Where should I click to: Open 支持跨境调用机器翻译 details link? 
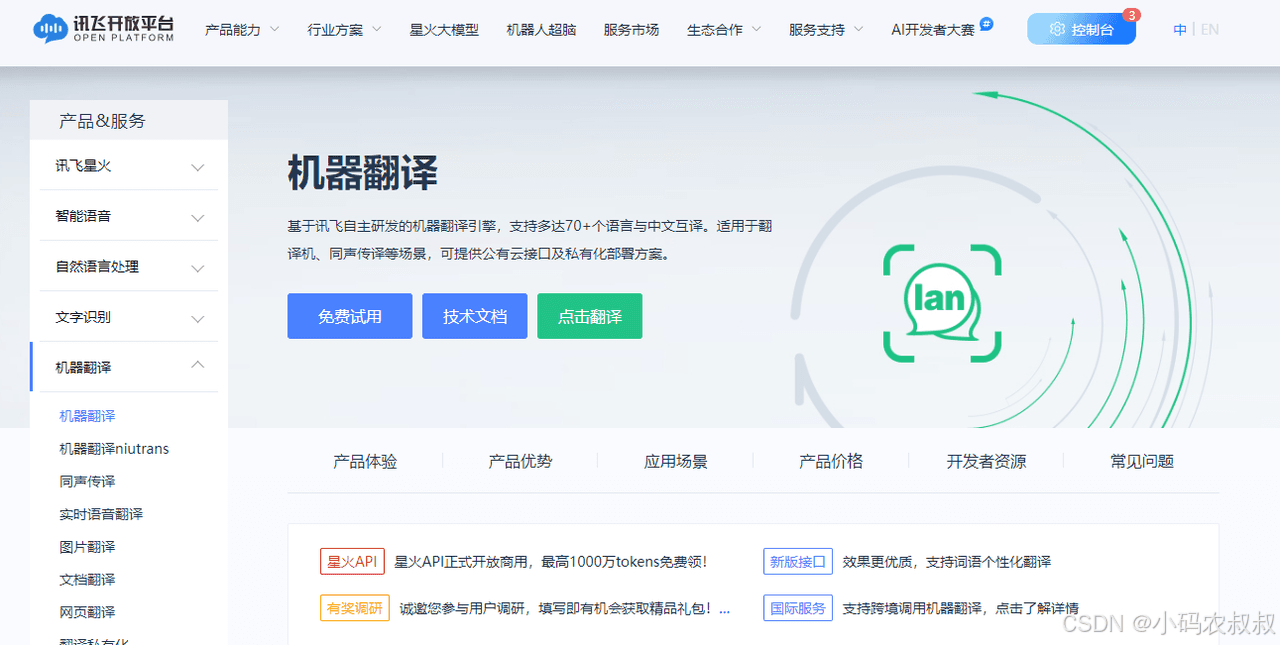(x=961, y=607)
